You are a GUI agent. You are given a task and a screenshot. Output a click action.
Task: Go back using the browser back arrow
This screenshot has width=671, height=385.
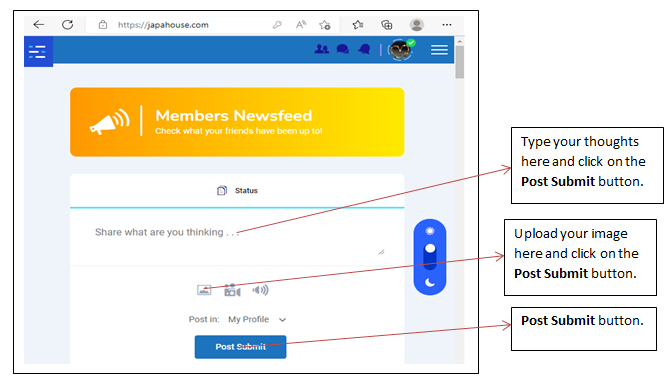click(x=39, y=24)
